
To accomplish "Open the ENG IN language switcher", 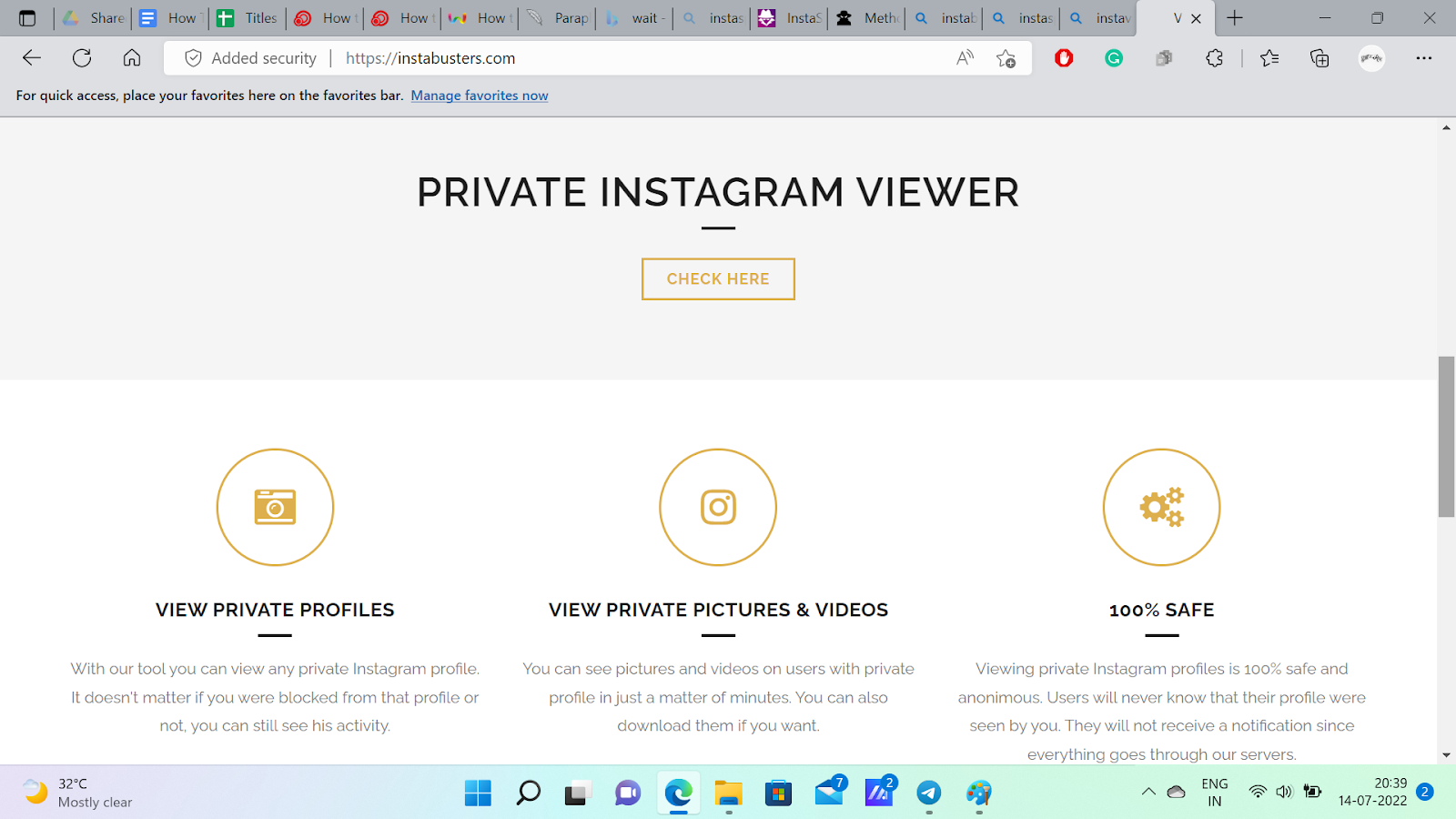I will point(1215,793).
